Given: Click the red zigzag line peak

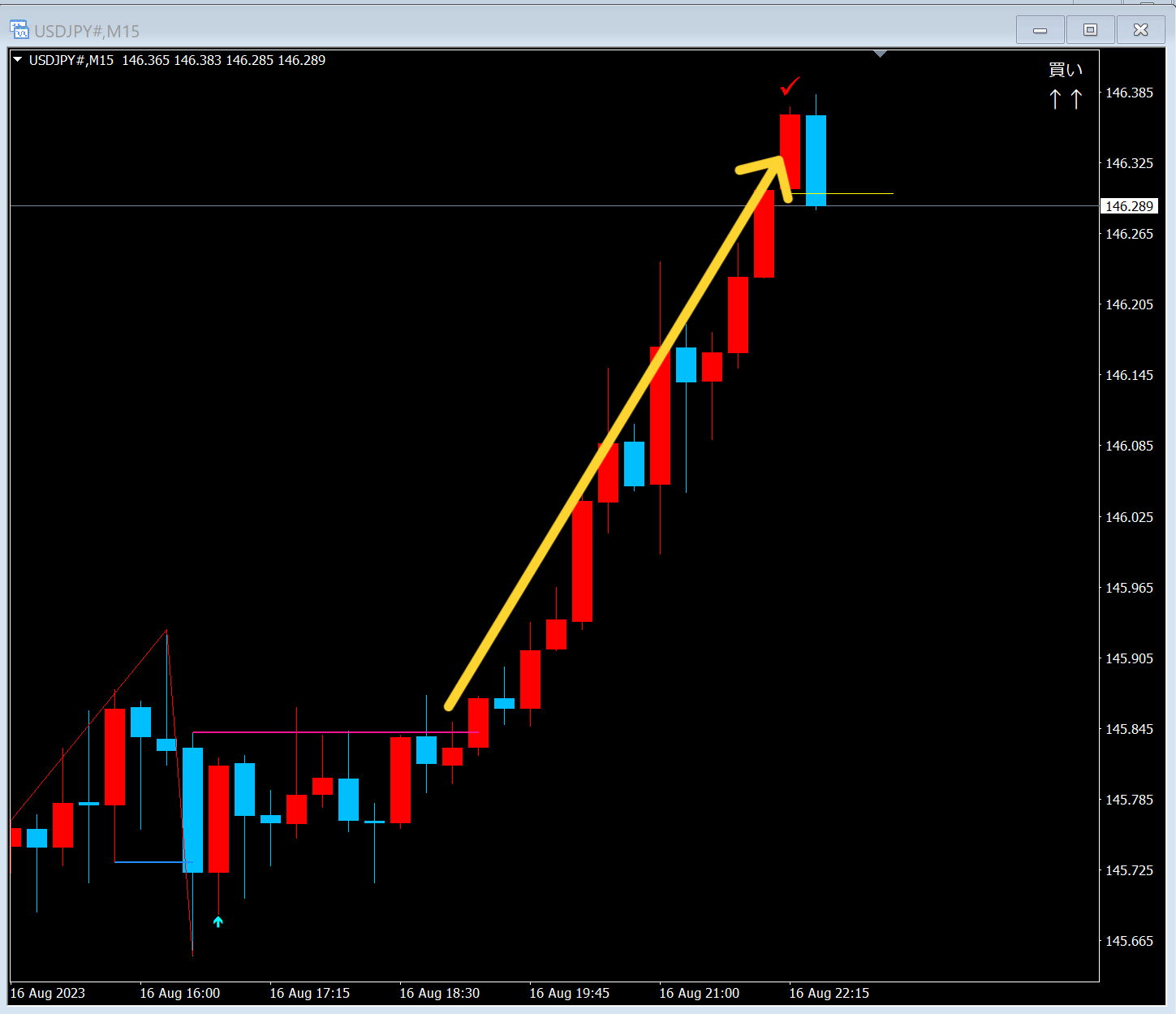Looking at the screenshot, I should [166, 631].
